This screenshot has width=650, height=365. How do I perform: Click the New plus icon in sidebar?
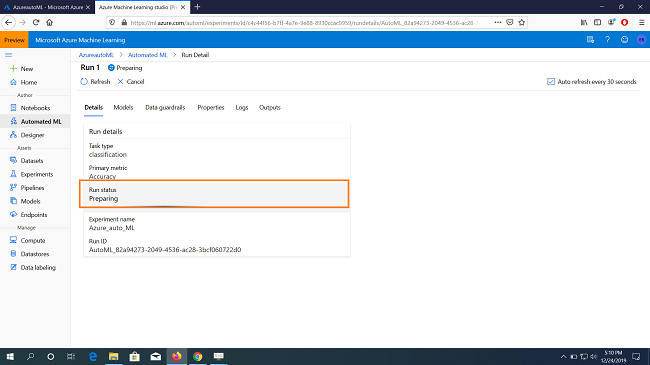click(x=13, y=68)
